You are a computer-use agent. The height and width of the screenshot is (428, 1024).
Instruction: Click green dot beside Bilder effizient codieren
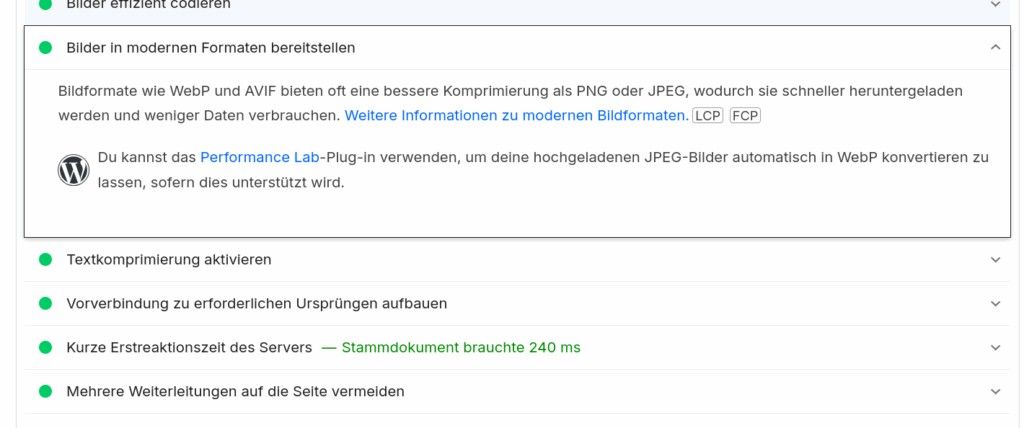(x=45, y=5)
